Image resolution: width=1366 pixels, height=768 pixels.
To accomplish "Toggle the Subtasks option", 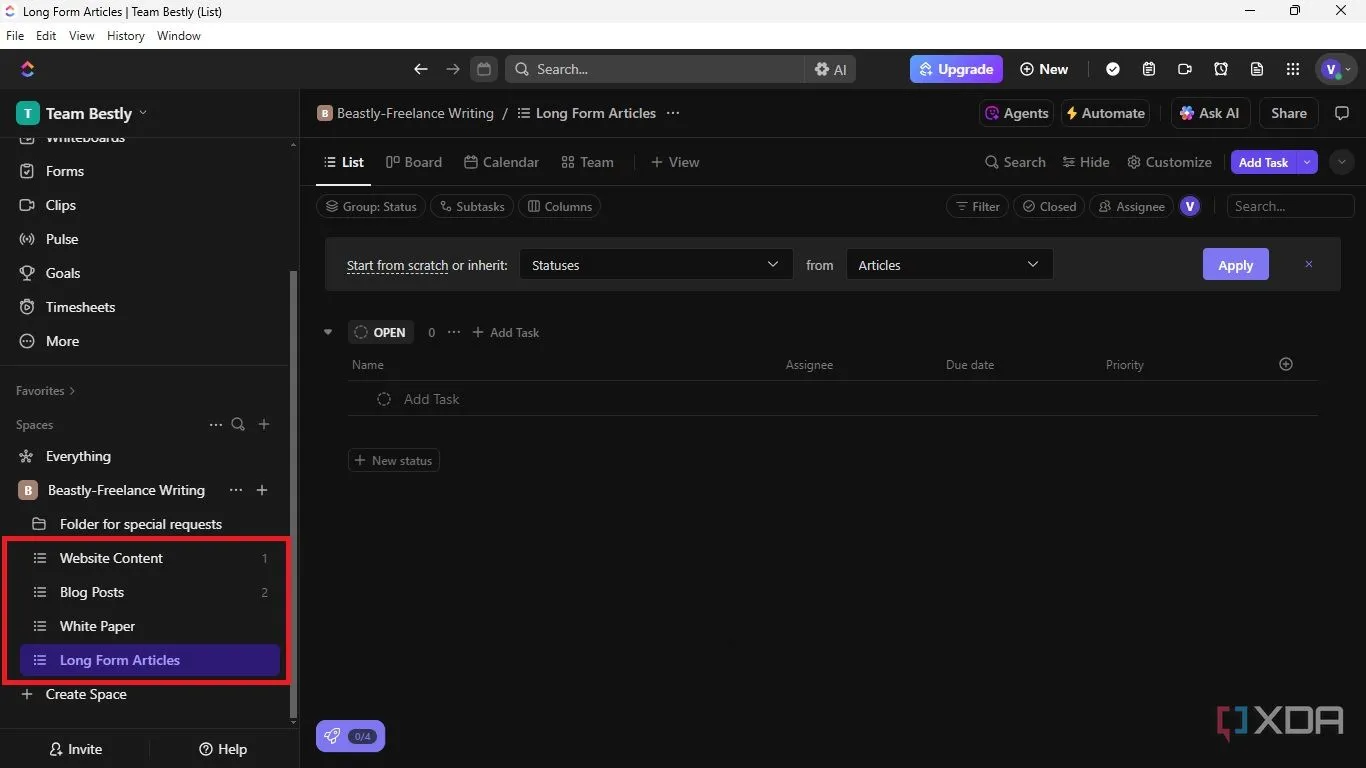I will pyautogui.click(x=472, y=206).
